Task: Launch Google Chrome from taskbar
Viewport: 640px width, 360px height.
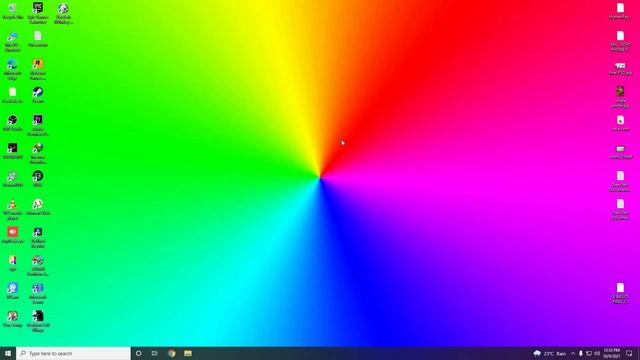Action: (171, 353)
